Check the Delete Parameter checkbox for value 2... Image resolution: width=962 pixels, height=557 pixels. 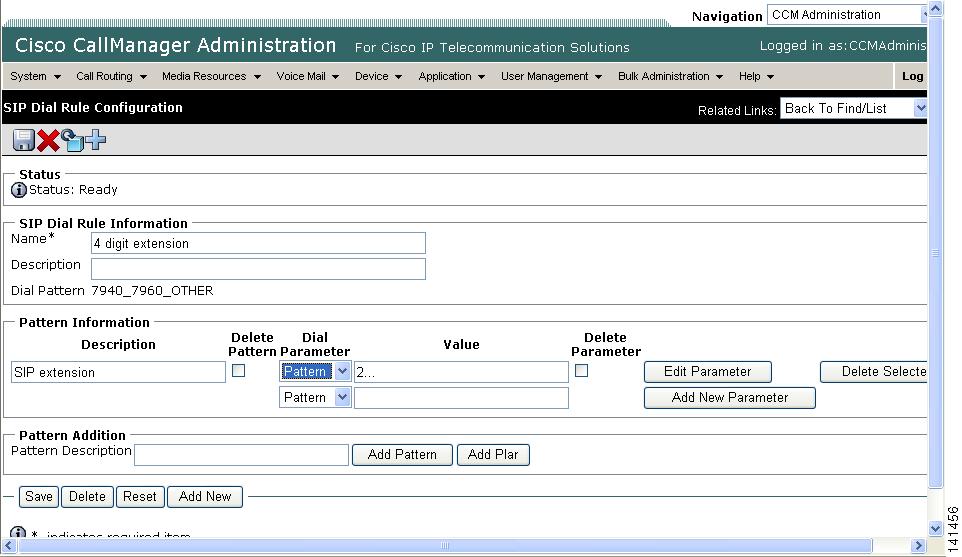coord(582,371)
